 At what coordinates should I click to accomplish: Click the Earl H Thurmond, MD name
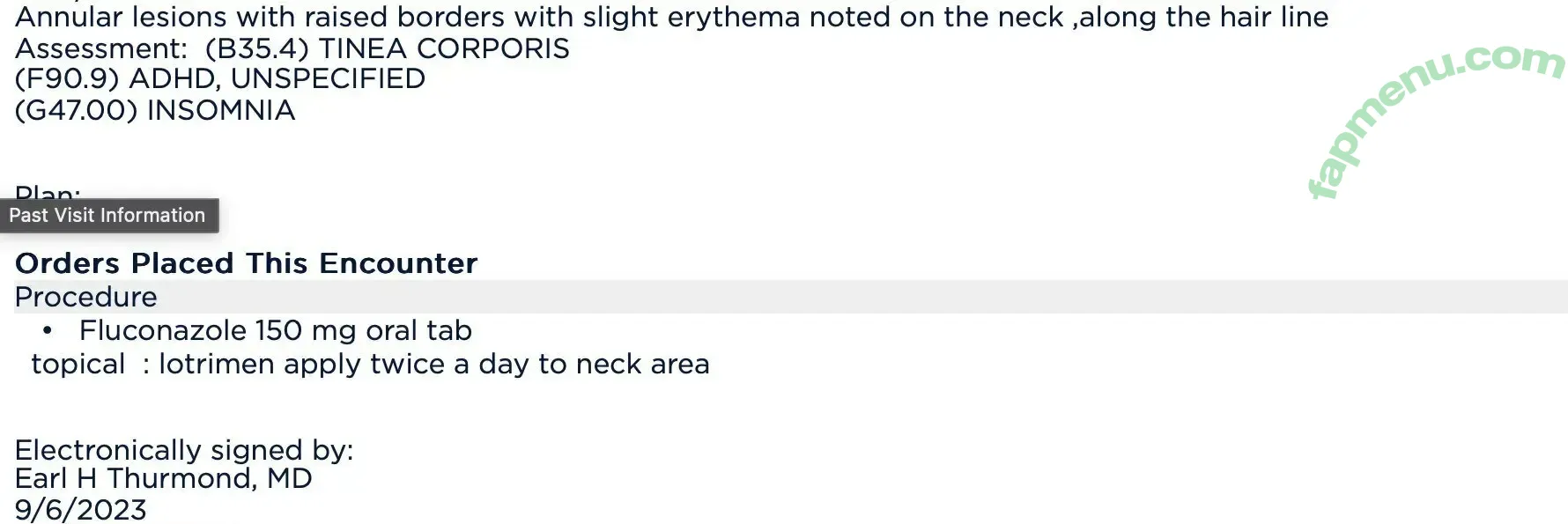(164, 478)
